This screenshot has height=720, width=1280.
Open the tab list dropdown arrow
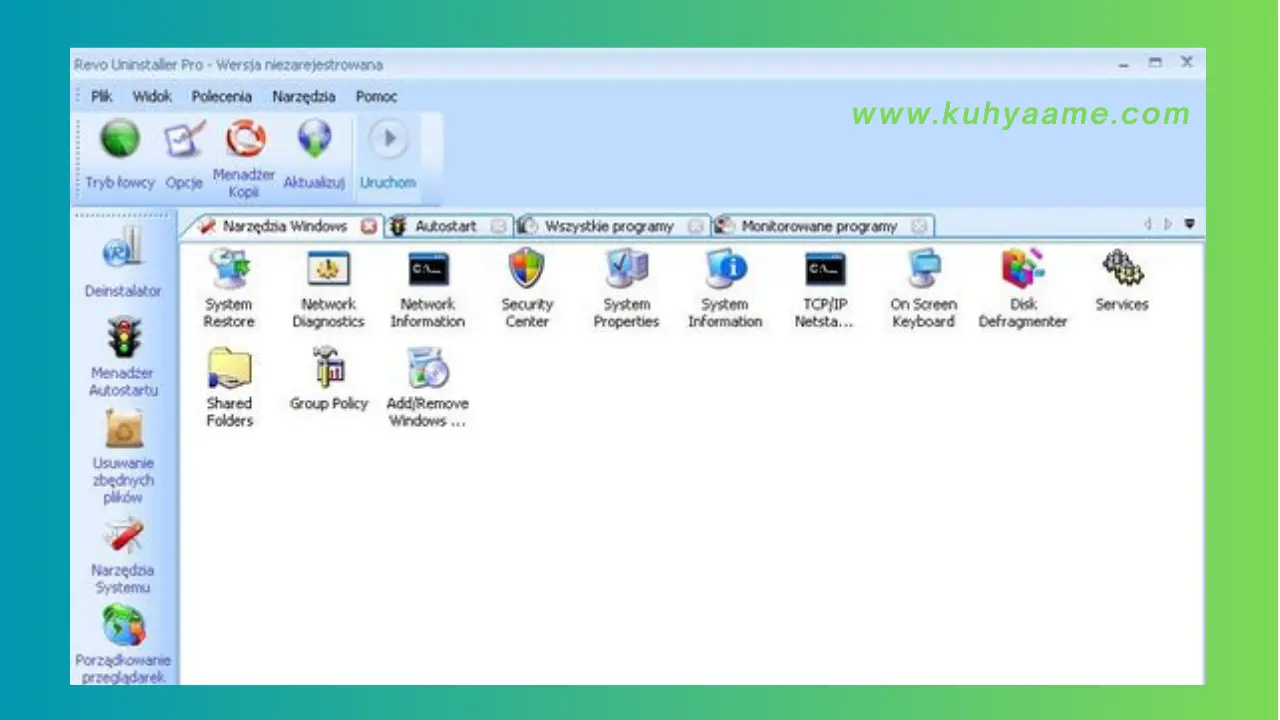coord(1189,224)
